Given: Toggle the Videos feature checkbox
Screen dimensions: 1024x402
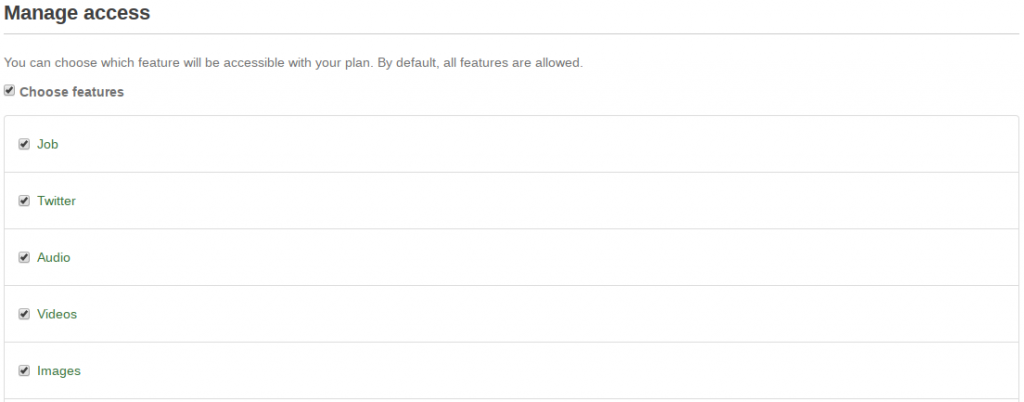Looking at the screenshot, I should [x=24, y=314].
